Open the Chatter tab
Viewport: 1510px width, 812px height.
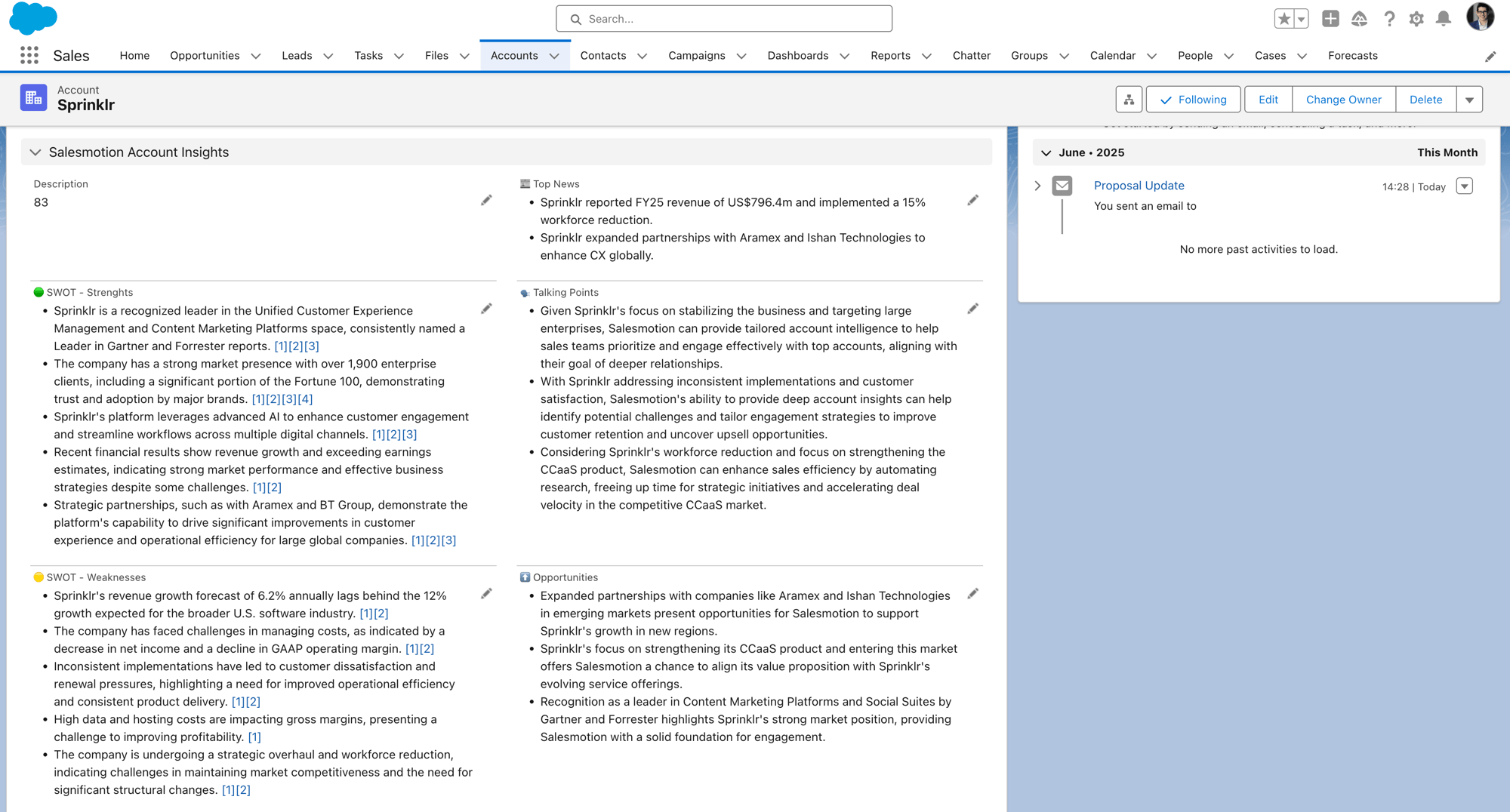click(x=971, y=56)
